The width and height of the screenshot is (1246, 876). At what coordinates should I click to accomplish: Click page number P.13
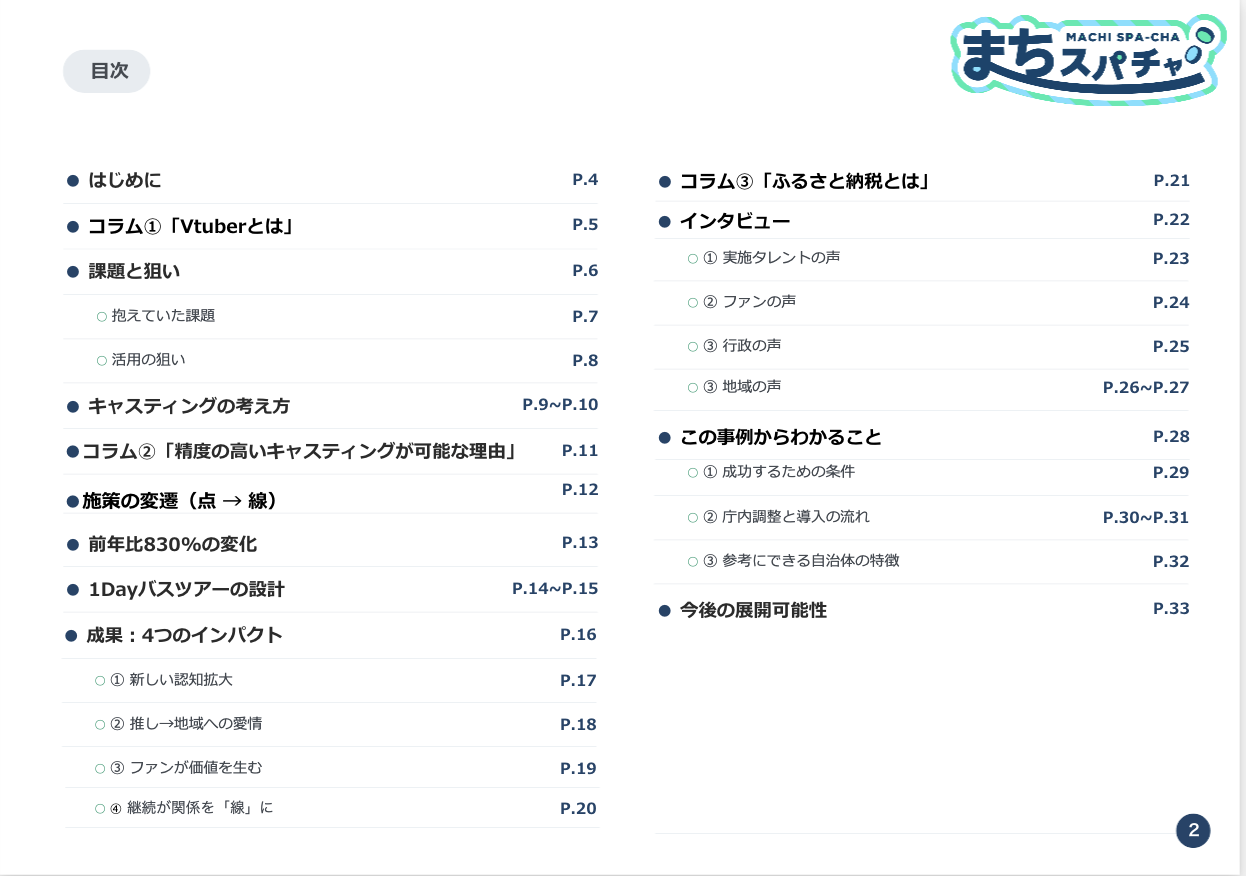pos(580,543)
